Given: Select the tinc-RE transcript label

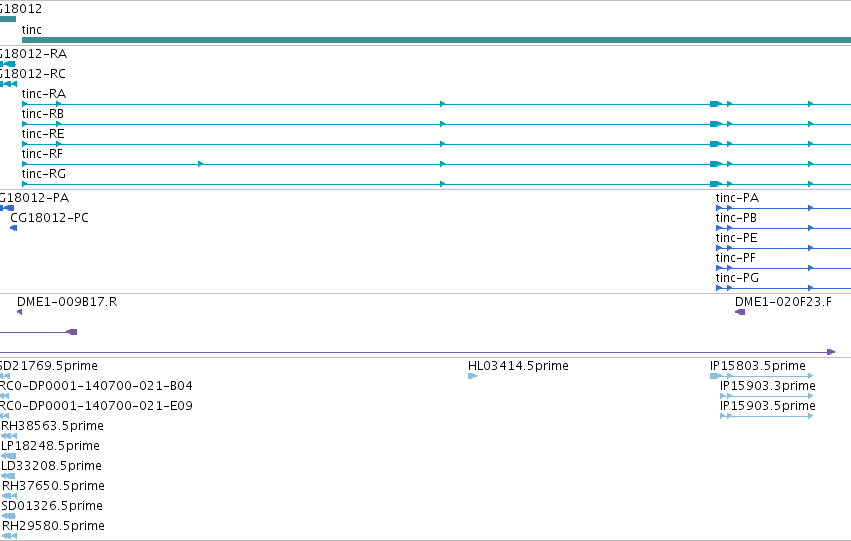Looking at the screenshot, I should 43,134.
